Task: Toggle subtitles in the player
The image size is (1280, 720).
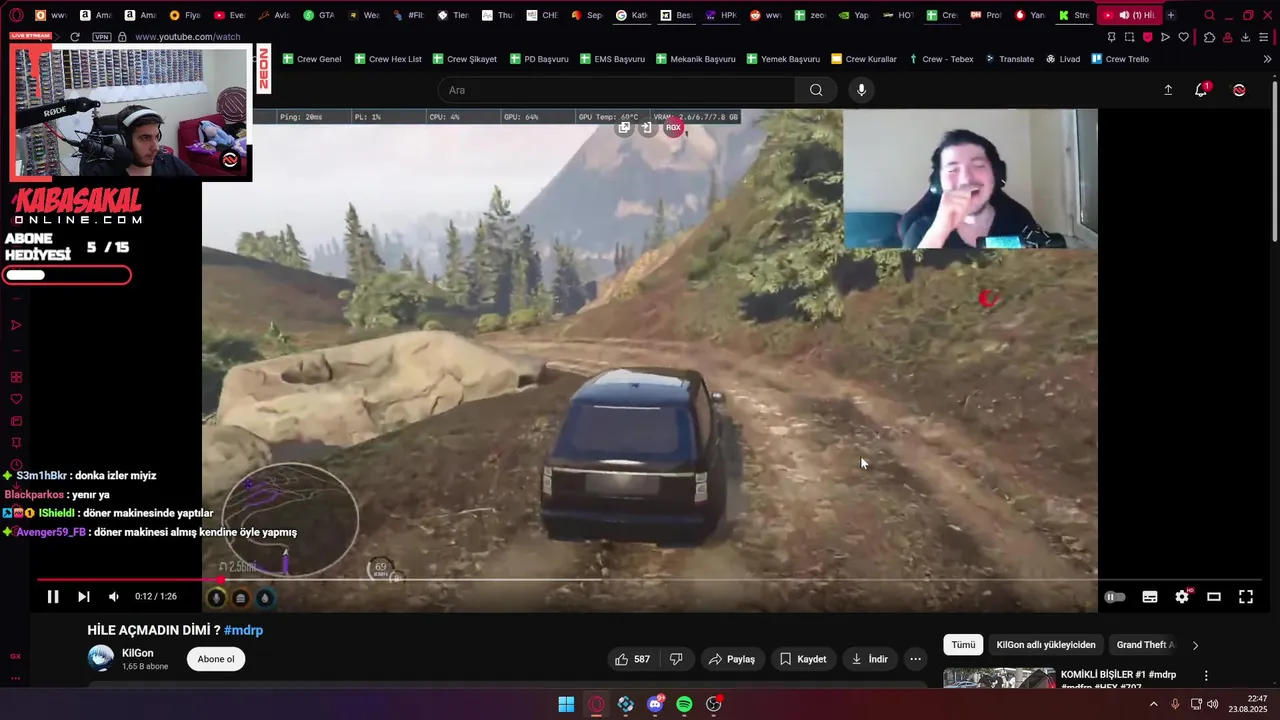Action: pos(1150,597)
